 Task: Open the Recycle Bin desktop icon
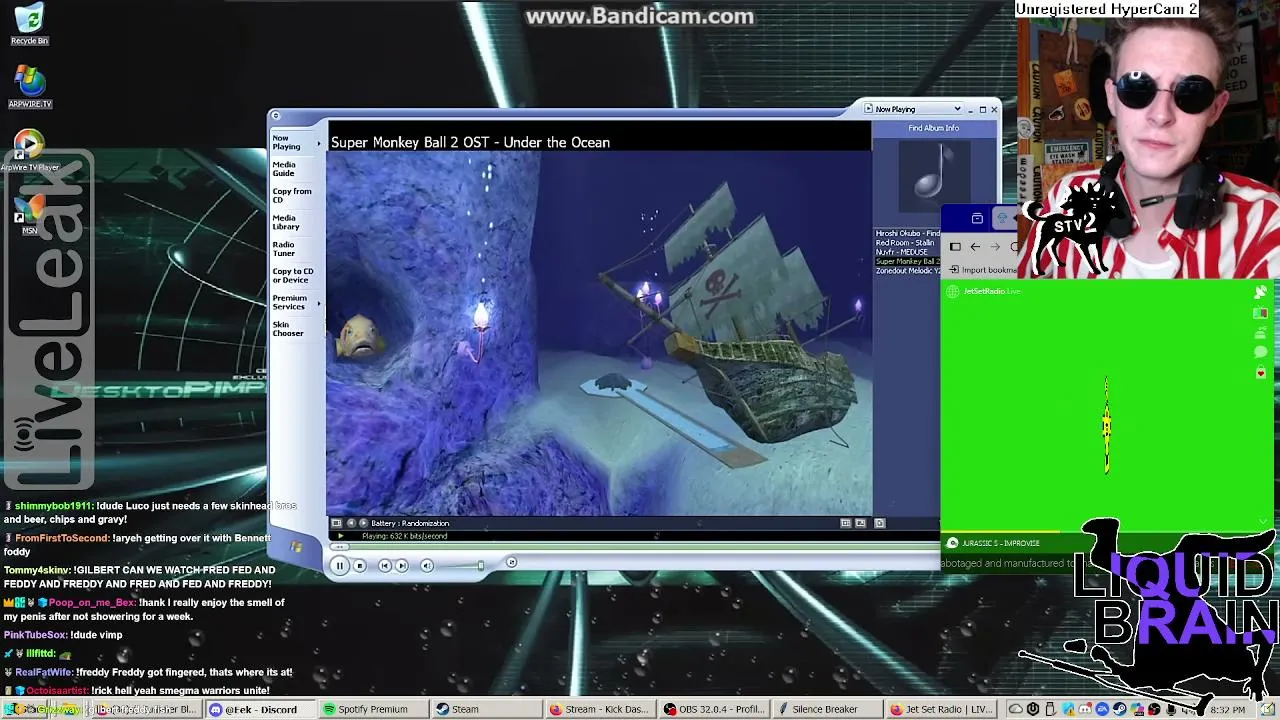[x=29, y=25]
